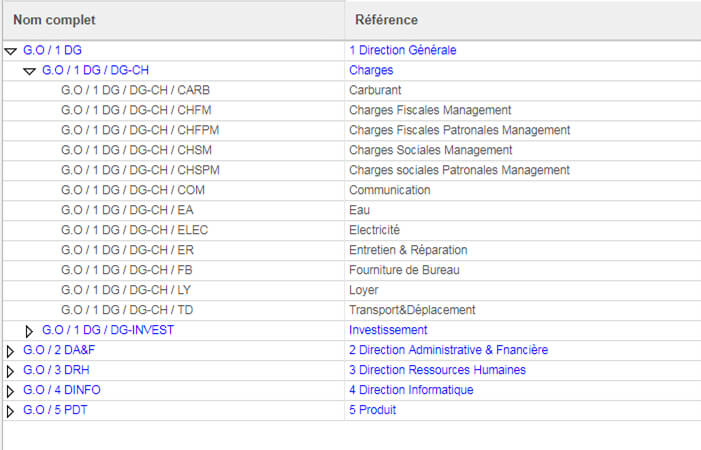The width and height of the screenshot is (701, 450).
Task: Collapse the G.O / 1 DG tree node
Action: point(11,50)
